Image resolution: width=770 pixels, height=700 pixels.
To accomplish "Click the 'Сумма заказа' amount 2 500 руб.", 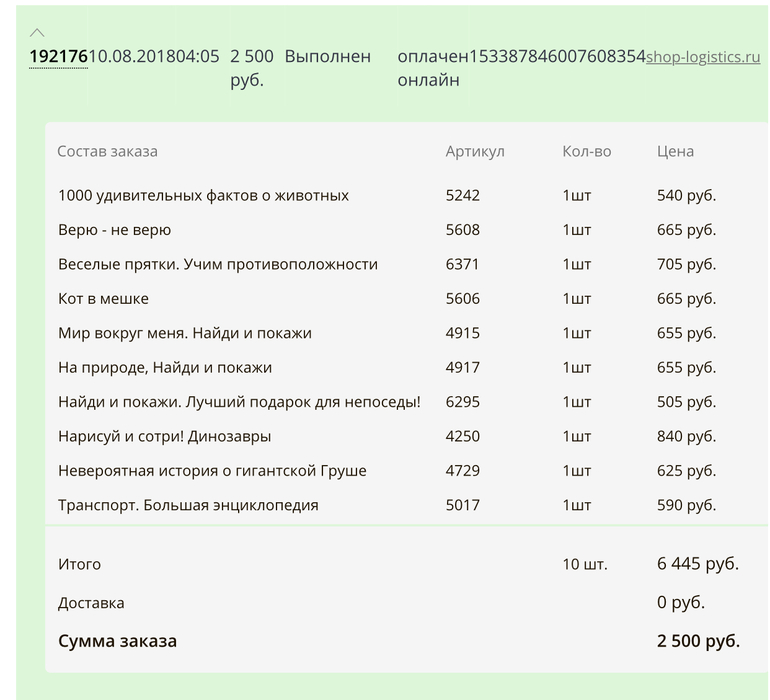I will [698, 641].
